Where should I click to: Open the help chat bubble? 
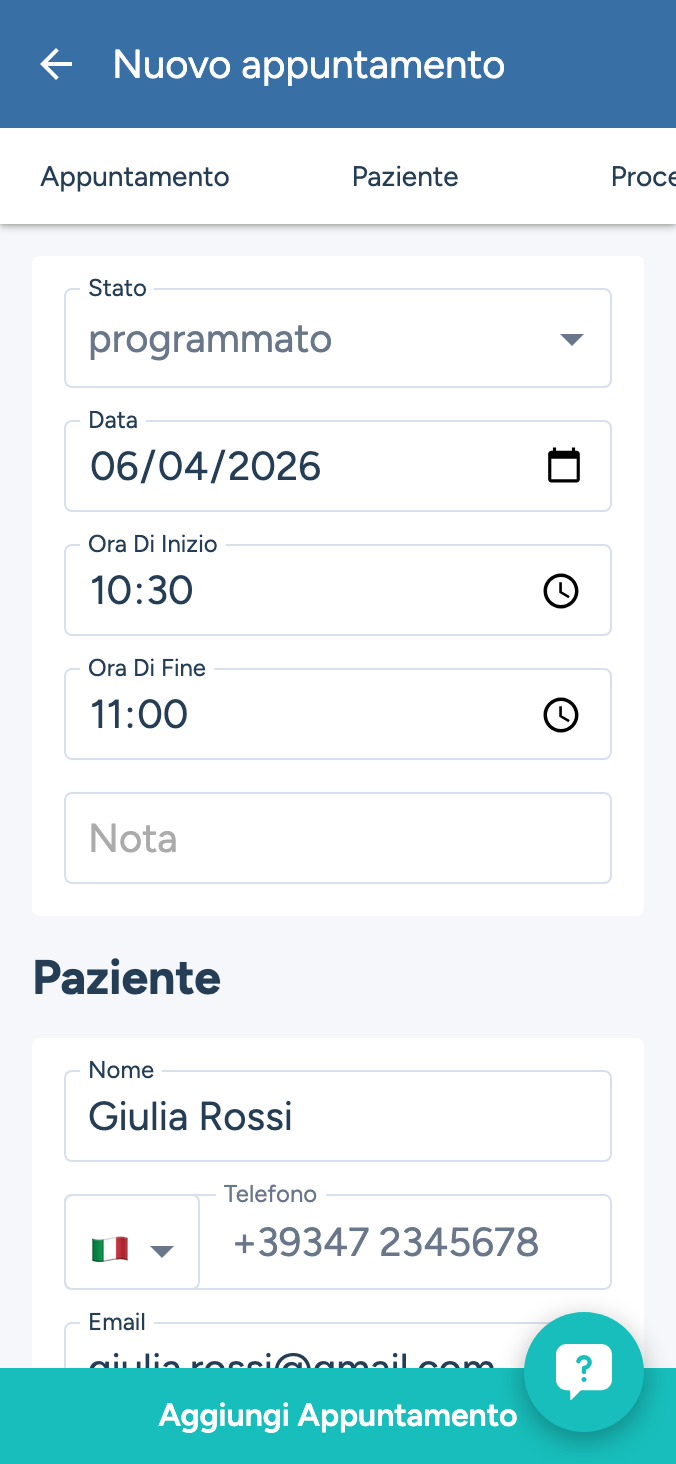tap(584, 1371)
